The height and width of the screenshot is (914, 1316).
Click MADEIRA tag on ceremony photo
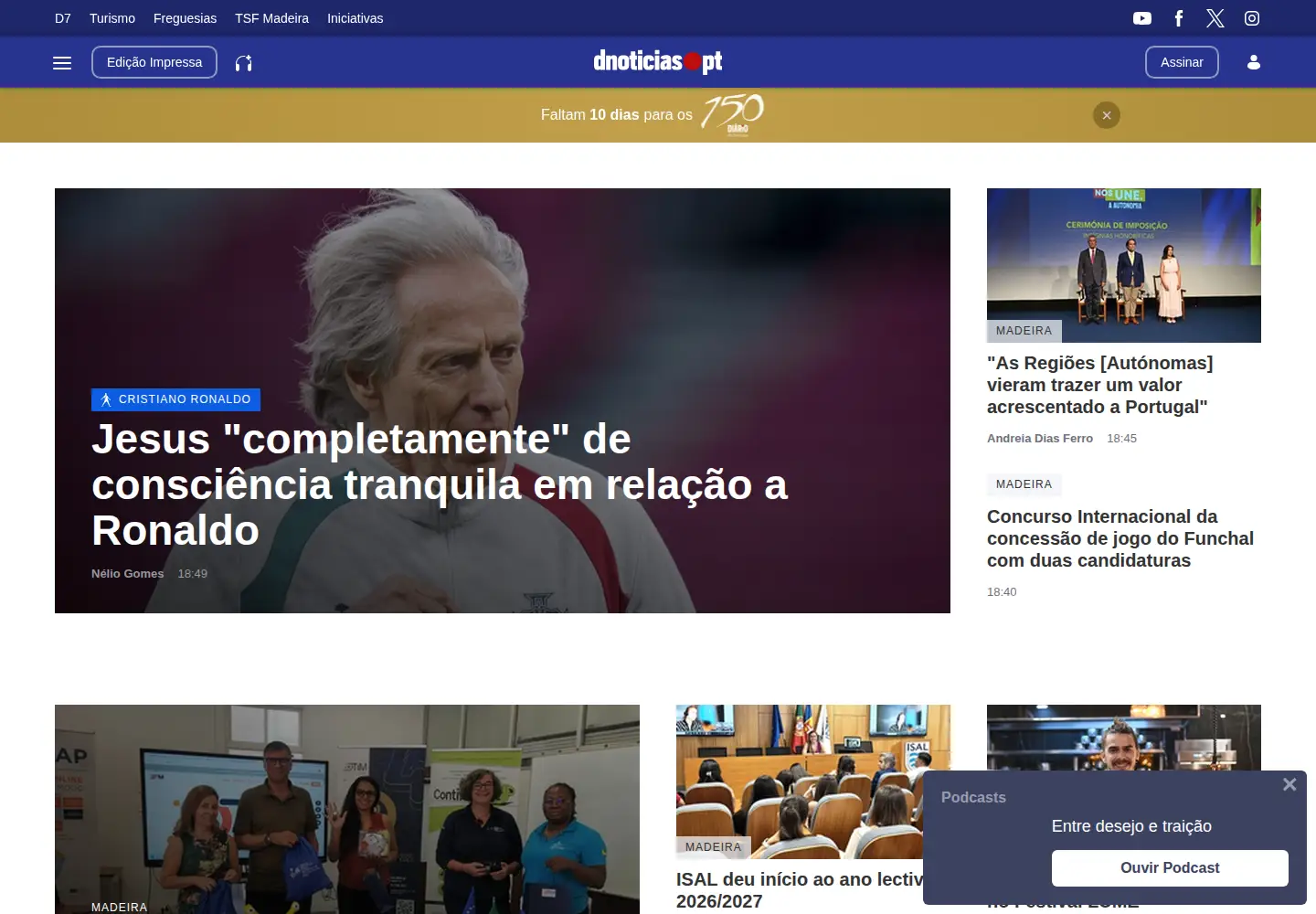1024,331
